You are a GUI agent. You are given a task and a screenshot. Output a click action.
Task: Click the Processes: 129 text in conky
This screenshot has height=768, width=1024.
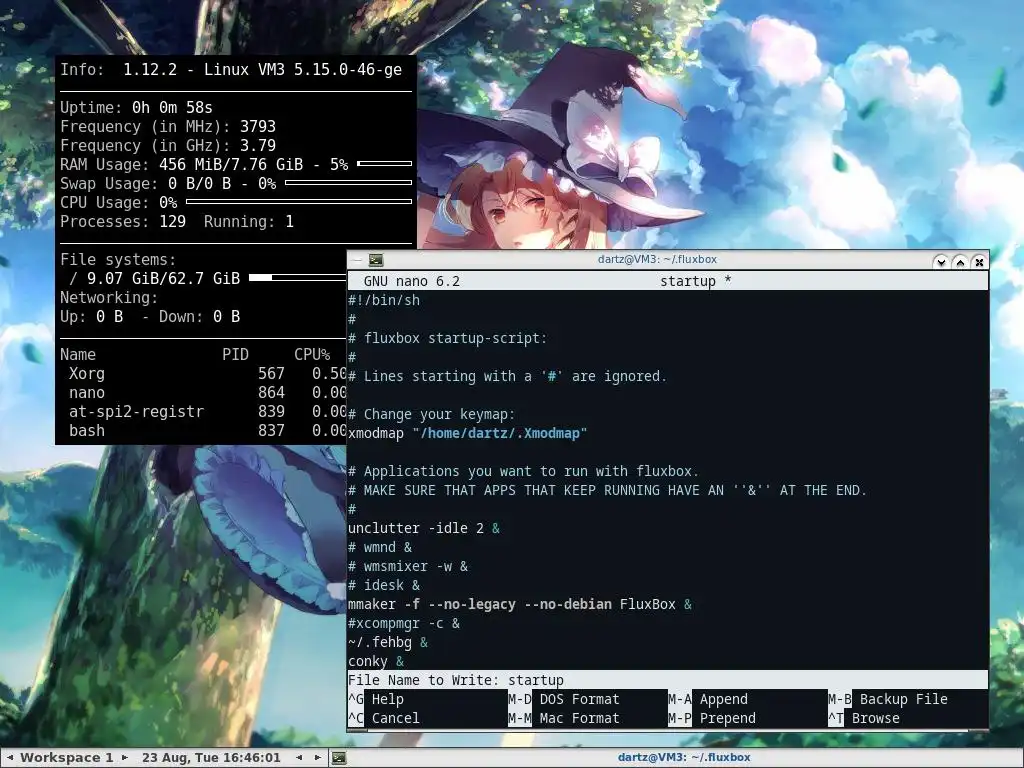[123, 221]
